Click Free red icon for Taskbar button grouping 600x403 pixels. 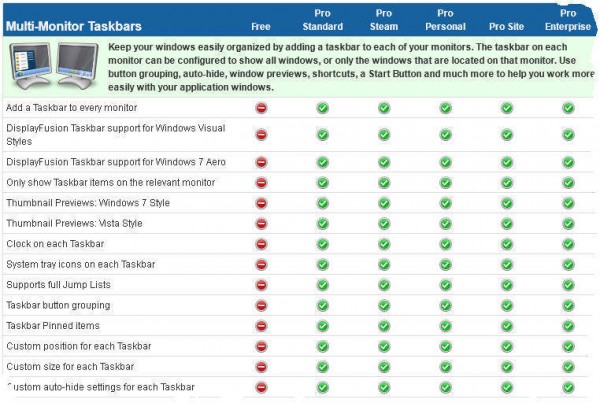tap(261, 305)
